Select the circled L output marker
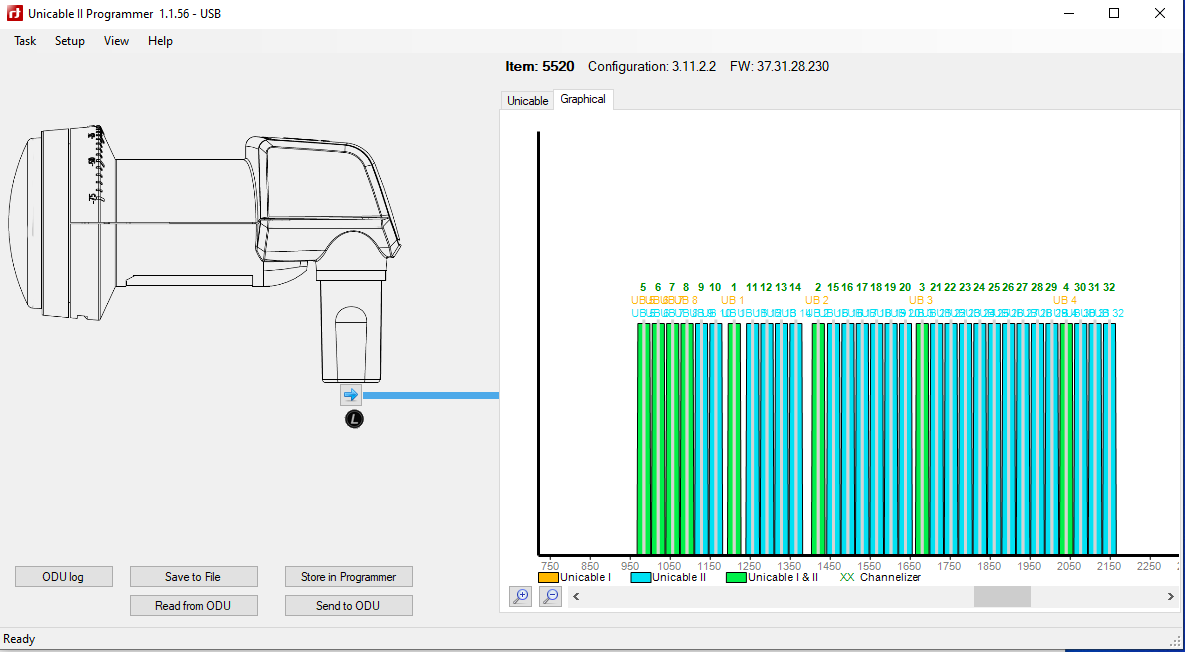This screenshot has width=1185, height=652. [x=354, y=419]
